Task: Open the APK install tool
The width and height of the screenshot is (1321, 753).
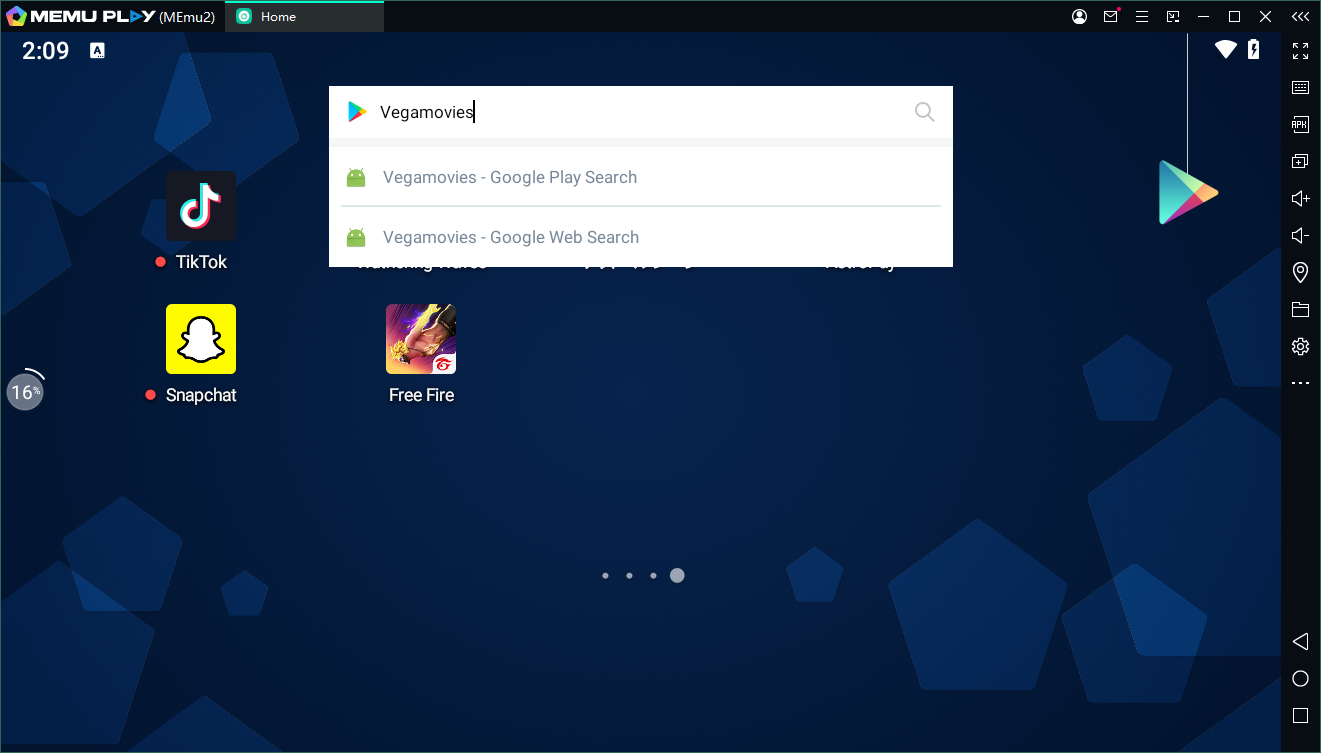Action: point(1300,124)
